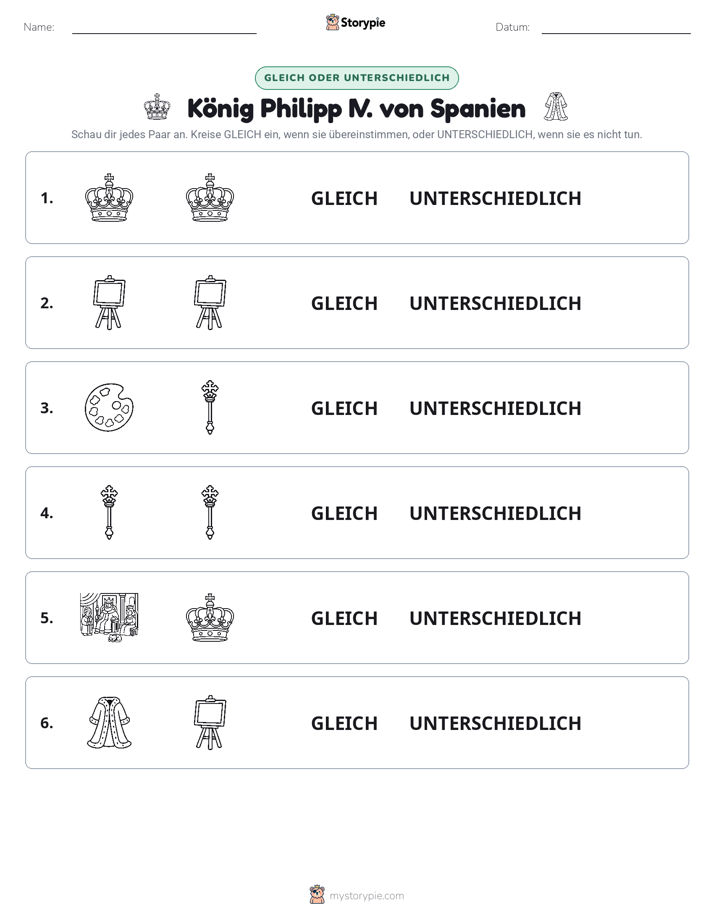The height and width of the screenshot is (924, 714).
Task: Click the crown icon beside the title
Action: [157, 107]
